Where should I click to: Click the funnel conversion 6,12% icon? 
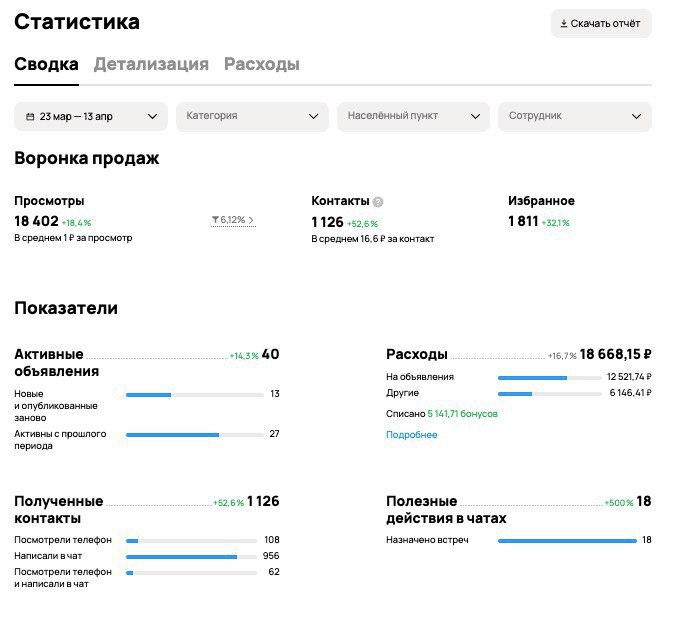215,220
